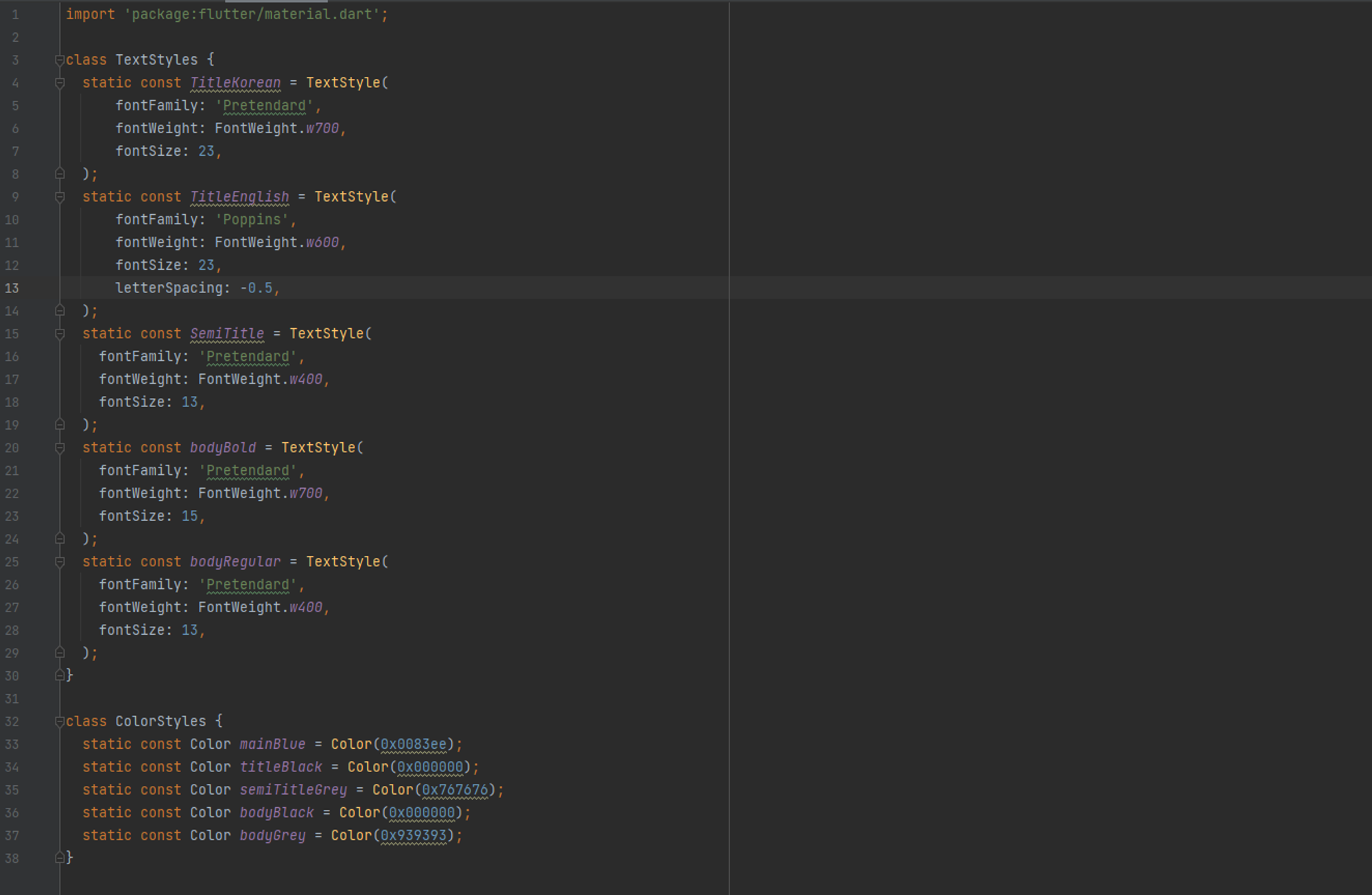Screen dimensions: 1372x895
Task: Fold the bodyBold TextStyle block
Action: [x=60, y=448]
